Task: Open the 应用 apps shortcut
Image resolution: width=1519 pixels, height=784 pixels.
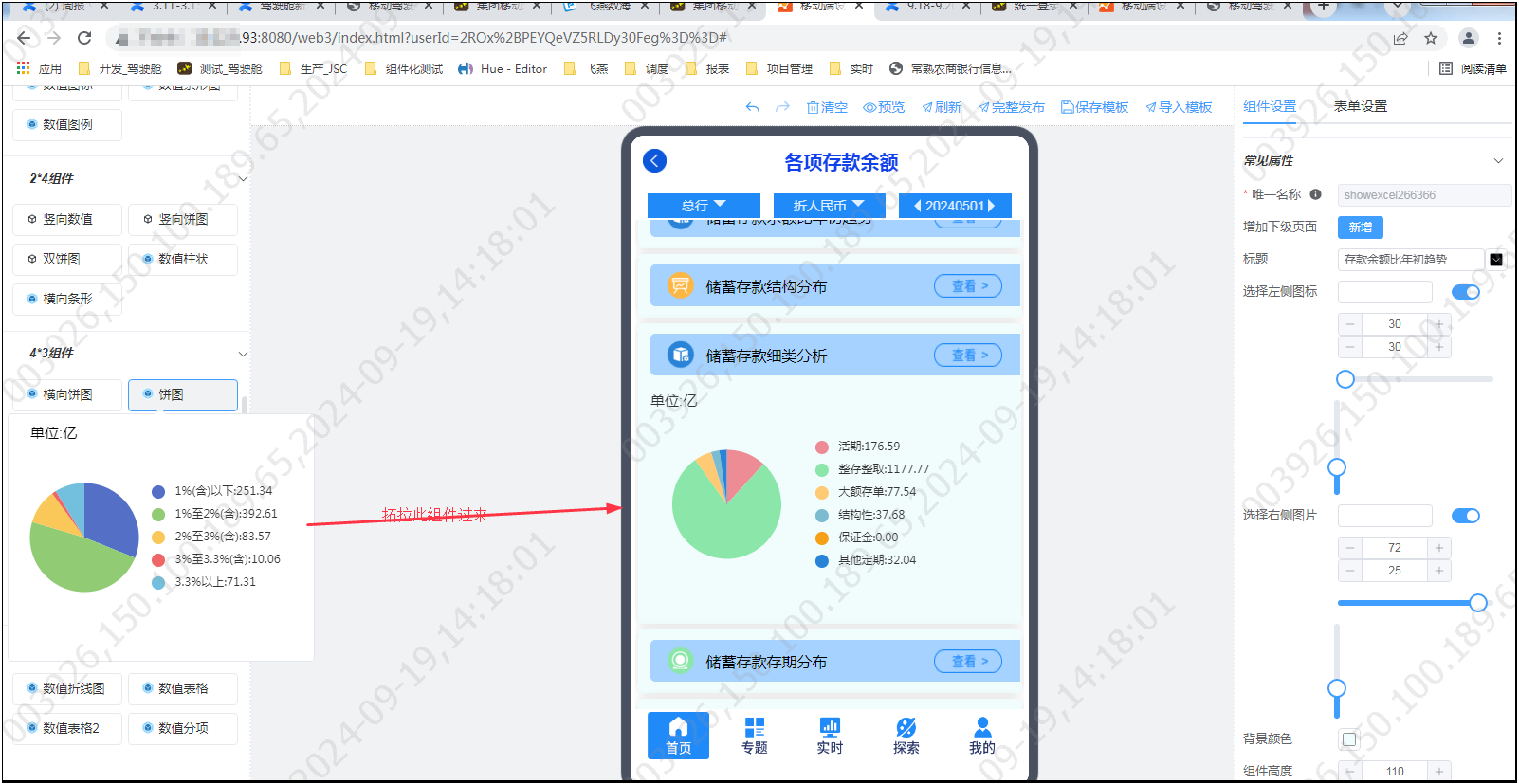Action: 39,68
